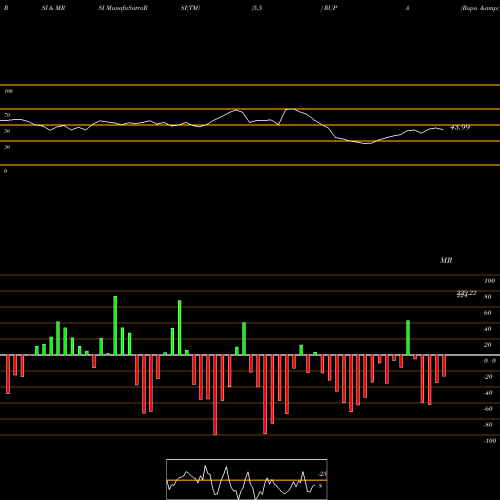Click the -80 label on MR axis
Screen dimensions: 500x500
pos(488,425)
